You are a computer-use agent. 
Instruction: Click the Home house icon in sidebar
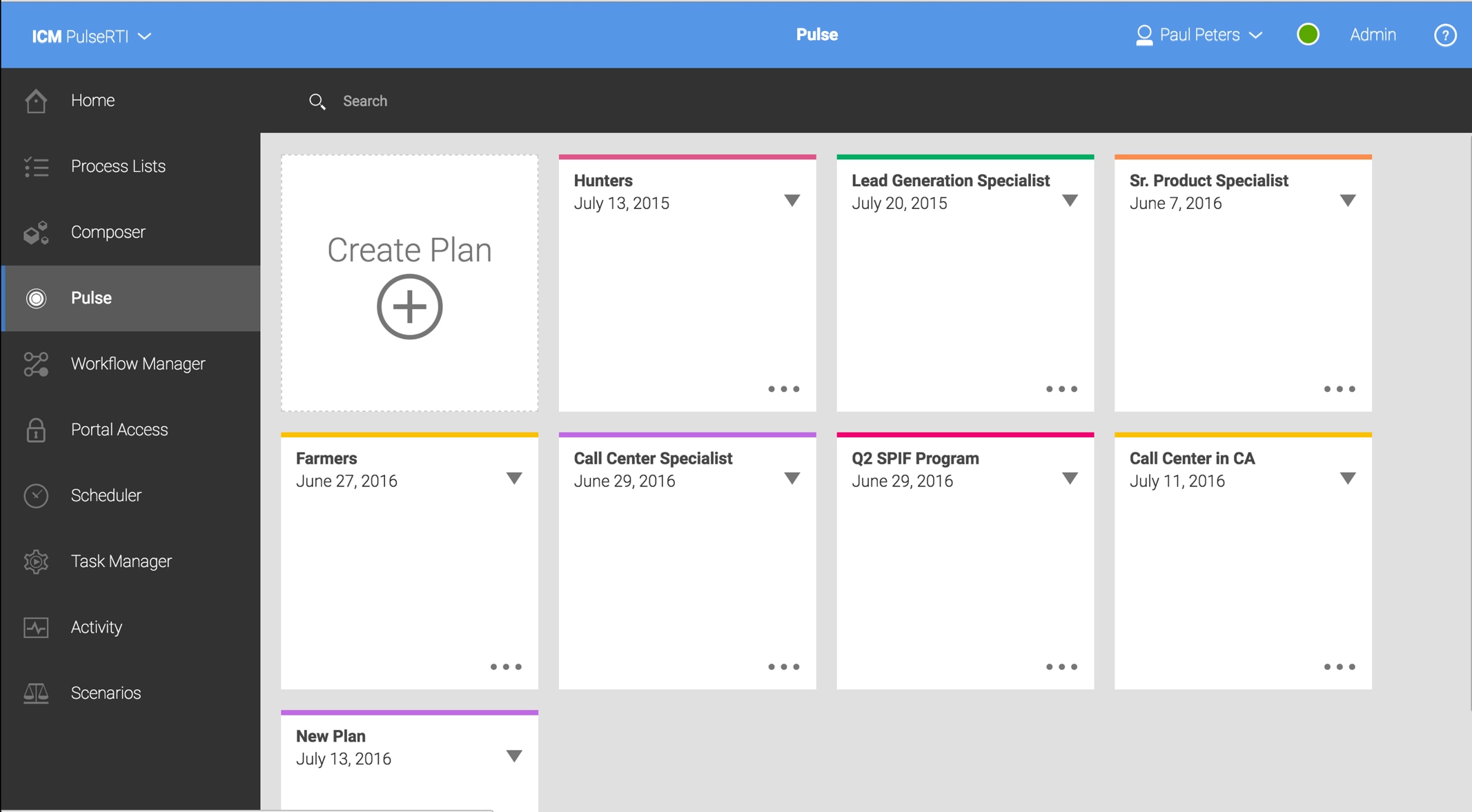(x=36, y=101)
